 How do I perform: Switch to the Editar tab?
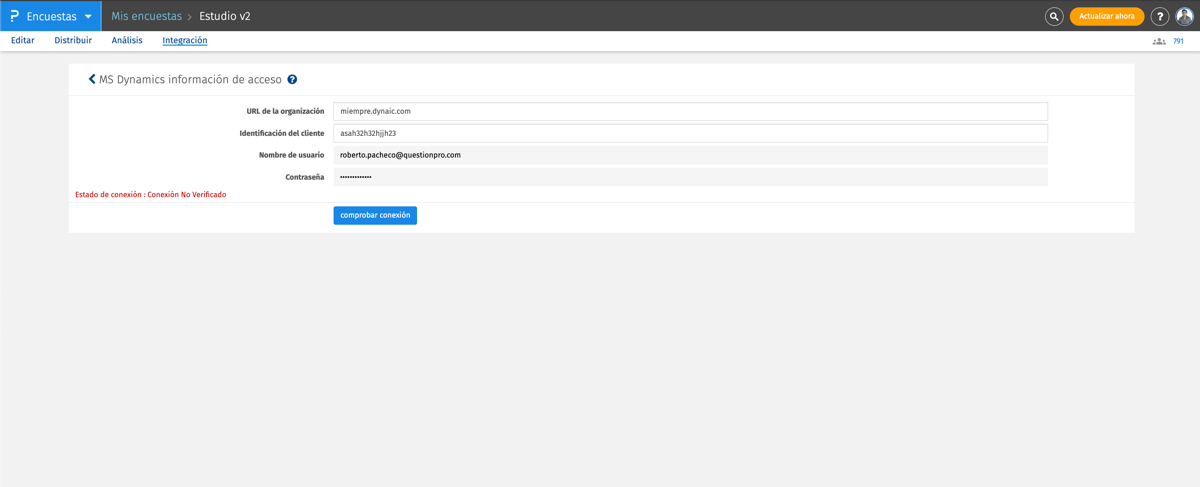click(22, 41)
